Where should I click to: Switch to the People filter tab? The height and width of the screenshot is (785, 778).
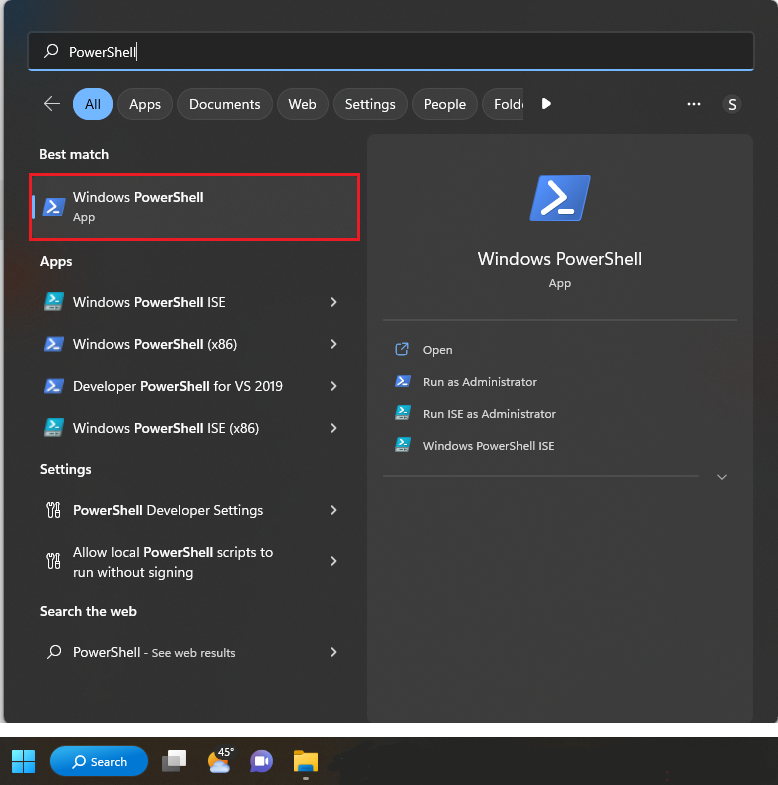(445, 104)
